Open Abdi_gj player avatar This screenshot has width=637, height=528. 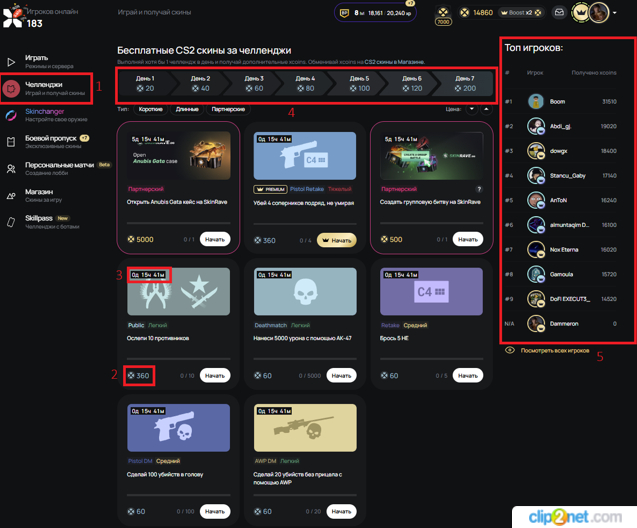(536, 126)
